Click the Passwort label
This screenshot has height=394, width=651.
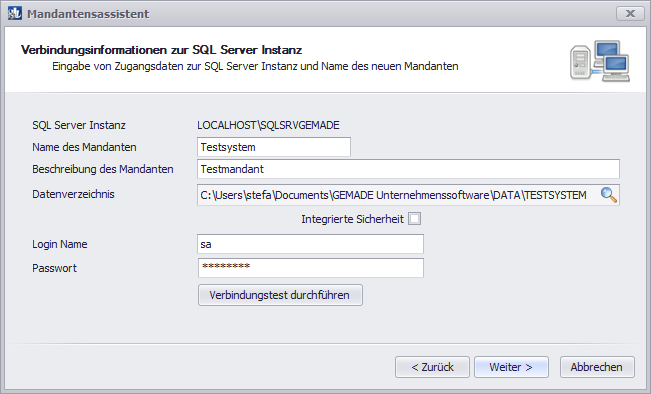coord(54,268)
